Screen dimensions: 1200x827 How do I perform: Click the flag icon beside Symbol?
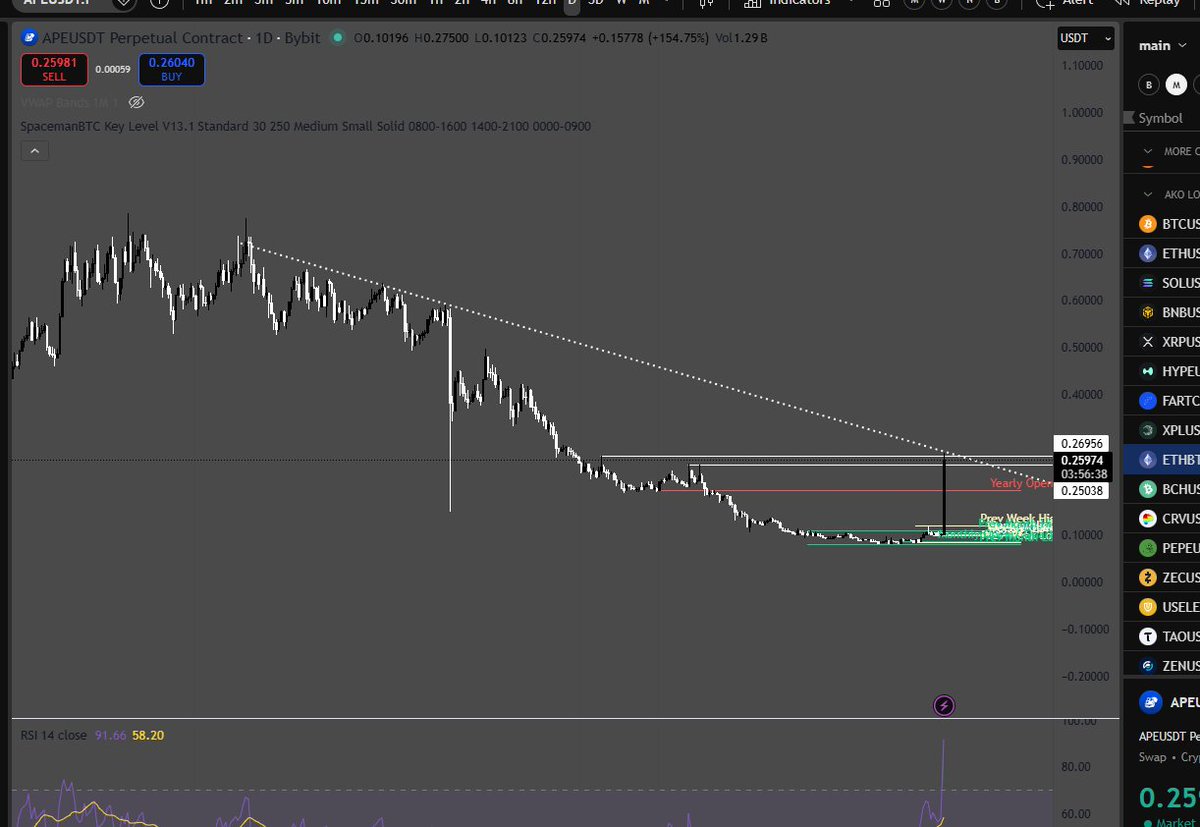pyautogui.click(x=1129, y=118)
